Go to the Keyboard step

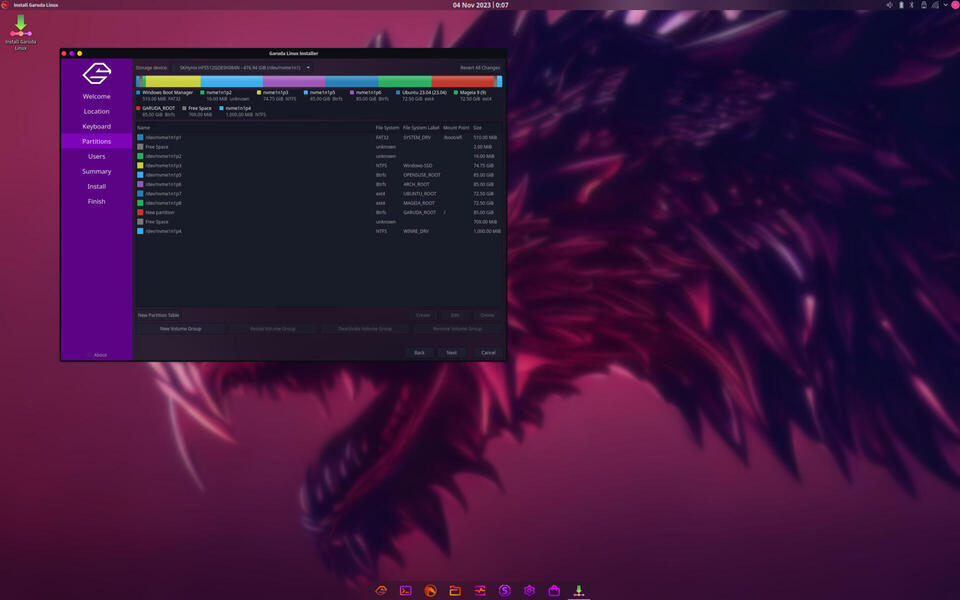click(97, 127)
